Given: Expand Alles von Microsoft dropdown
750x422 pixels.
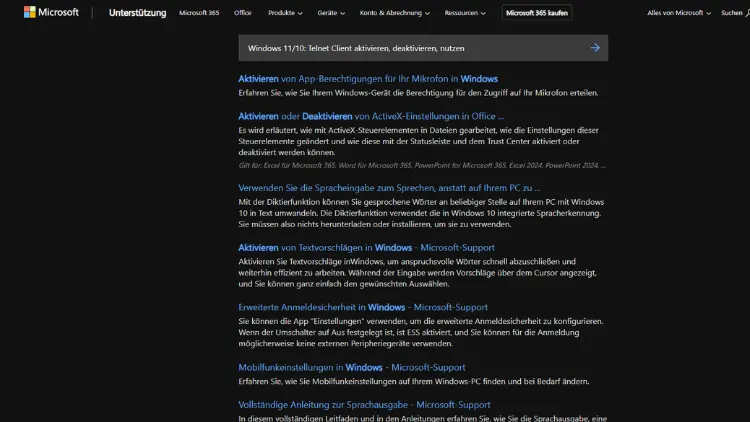Looking at the screenshot, I should [679, 13].
